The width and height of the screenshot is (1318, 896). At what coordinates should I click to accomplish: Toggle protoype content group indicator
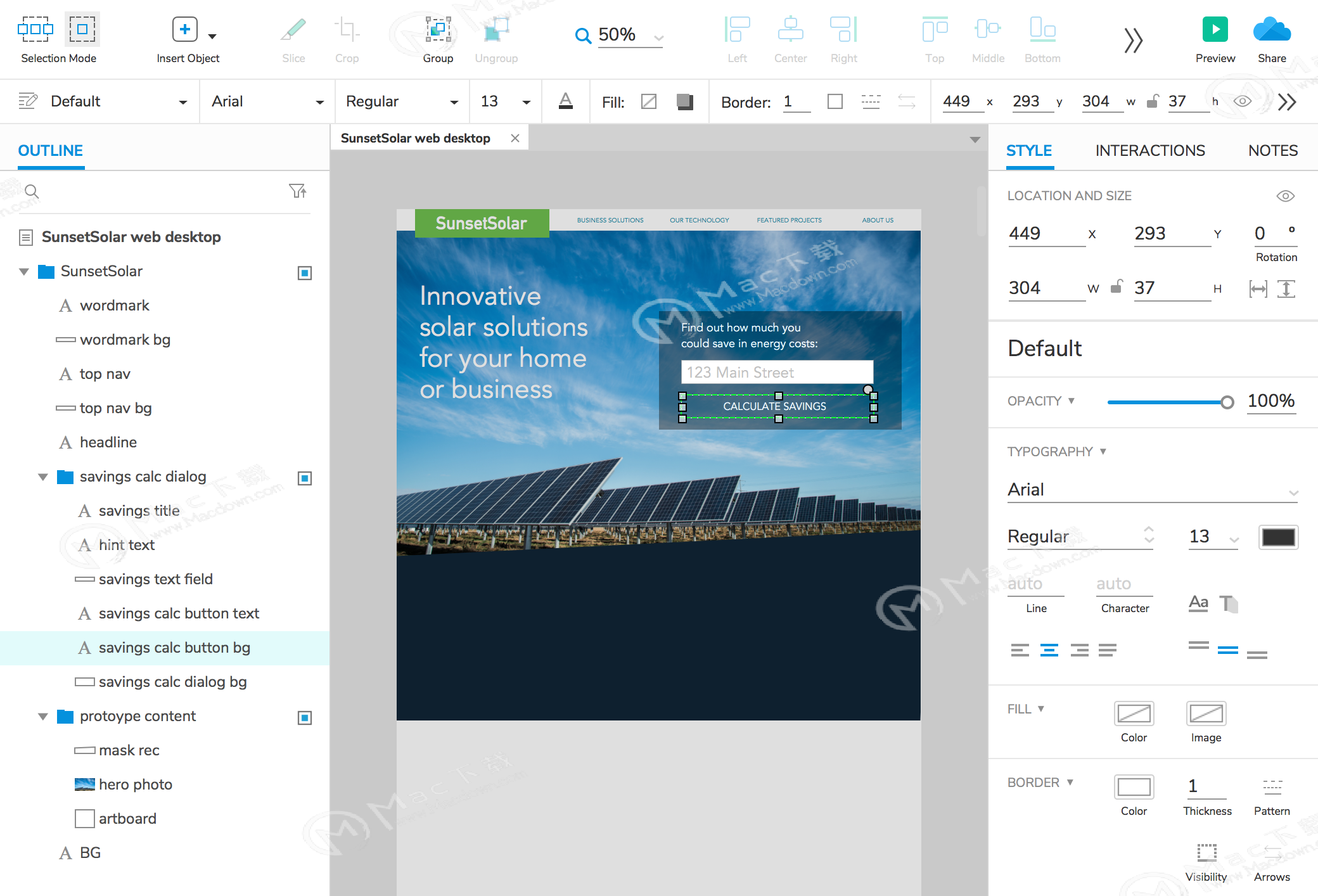305,718
